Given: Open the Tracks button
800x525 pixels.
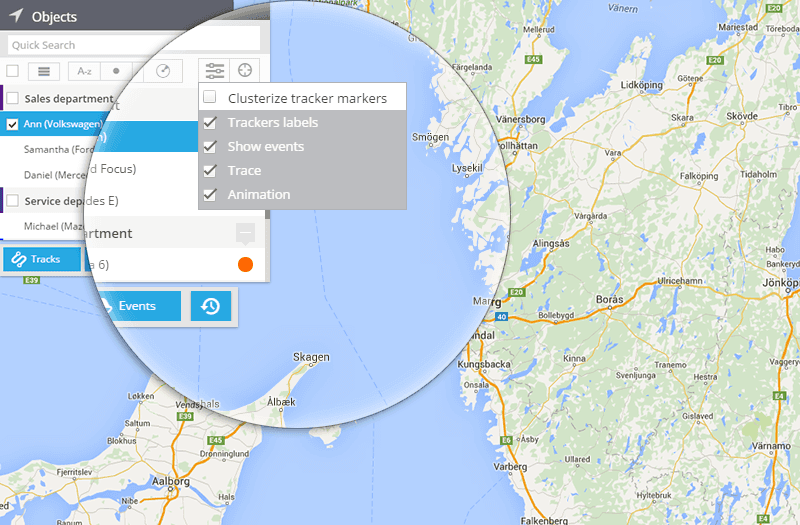Looking at the screenshot, I should 42,259.
